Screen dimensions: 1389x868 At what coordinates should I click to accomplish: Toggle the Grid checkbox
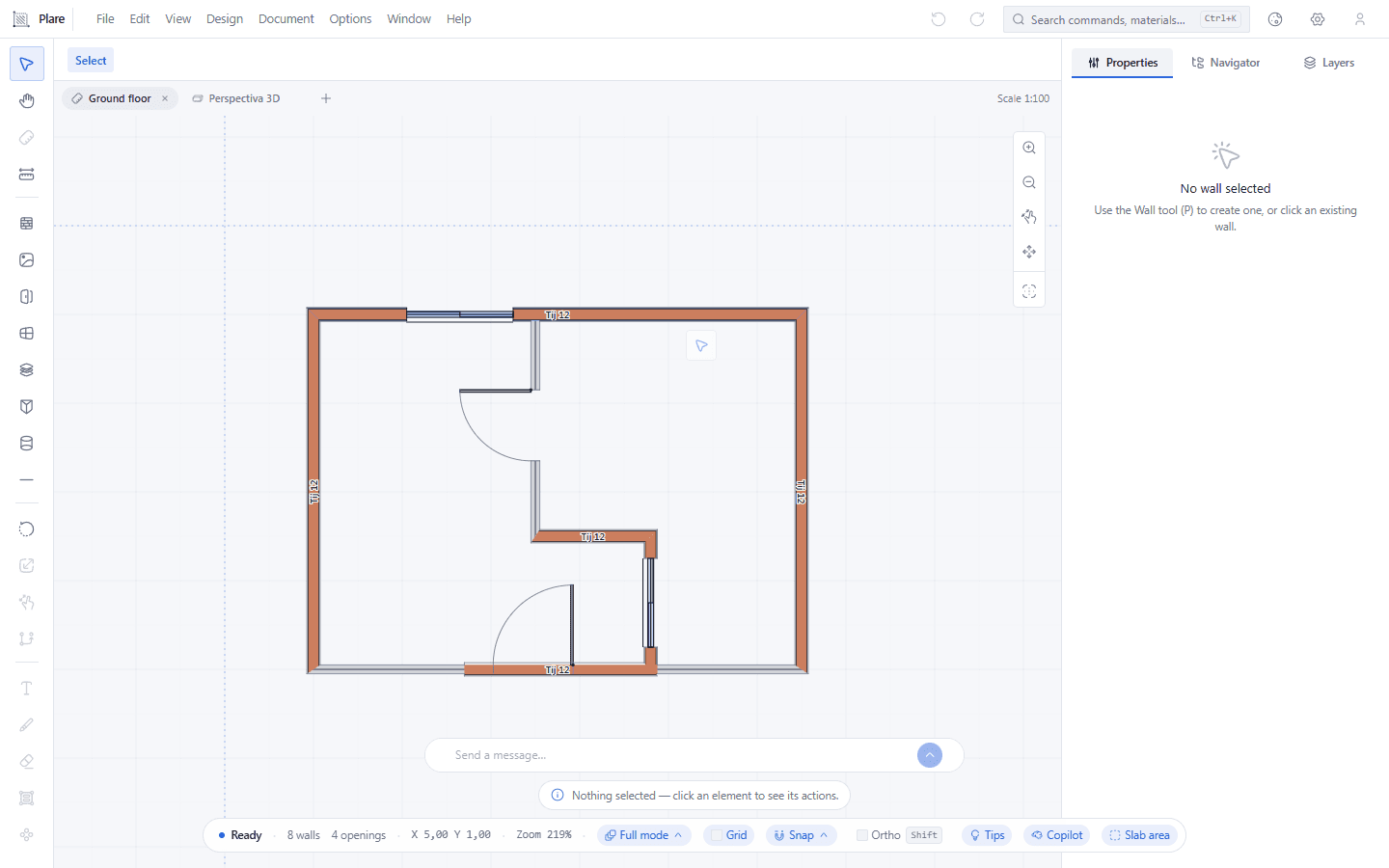(x=717, y=835)
